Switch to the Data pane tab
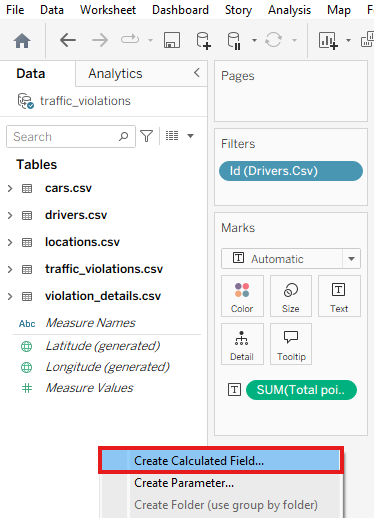 point(31,74)
